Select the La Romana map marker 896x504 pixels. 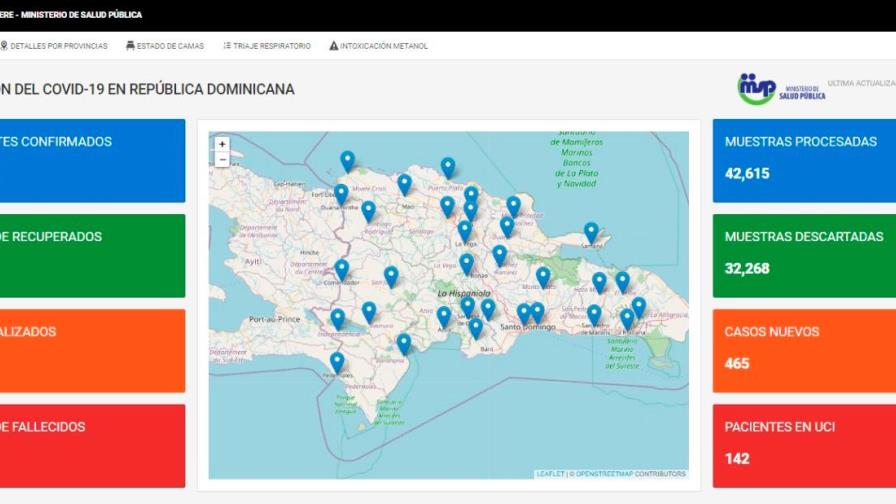[627, 320]
